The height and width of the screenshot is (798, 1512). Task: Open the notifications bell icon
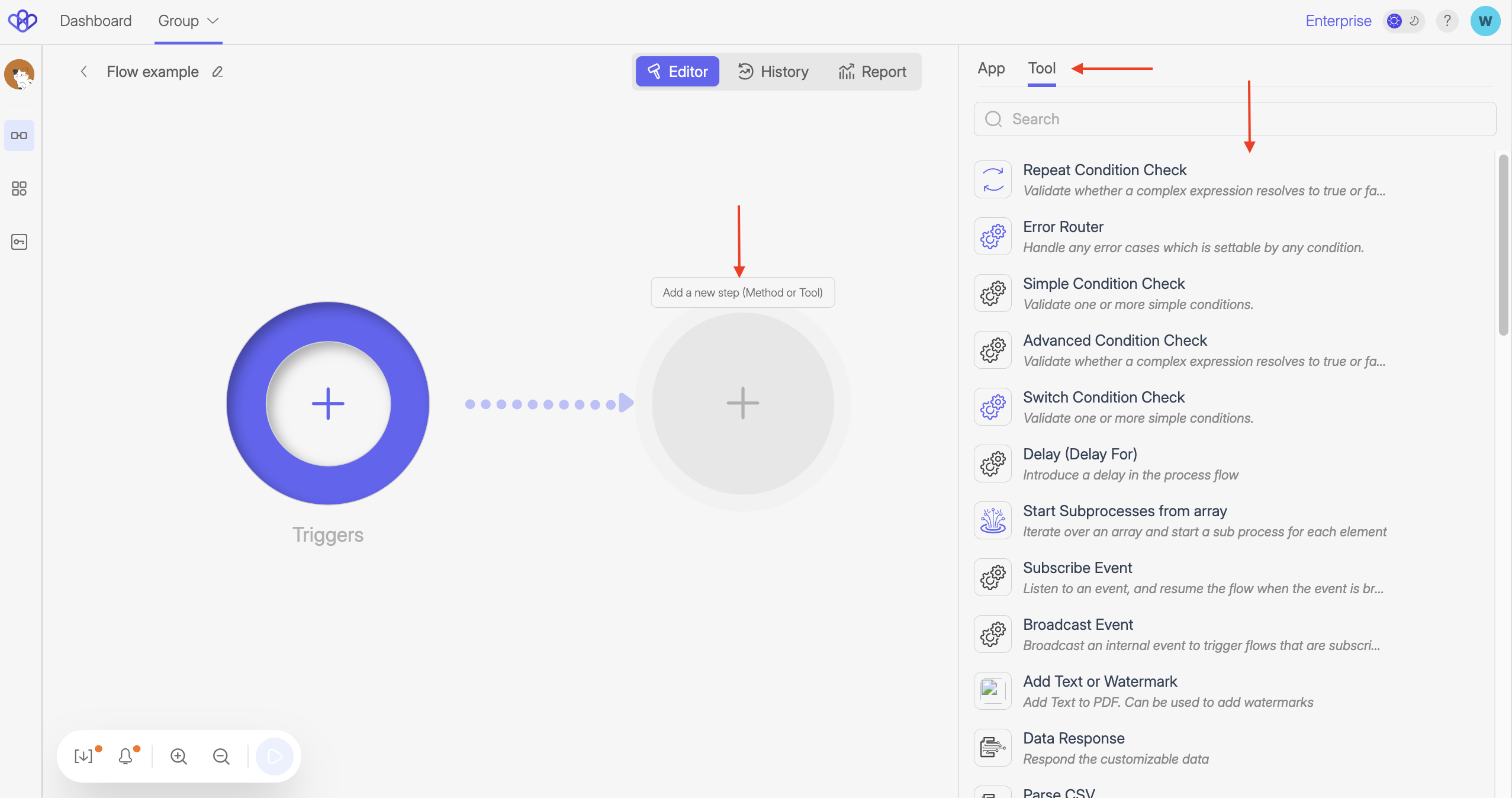[126, 756]
